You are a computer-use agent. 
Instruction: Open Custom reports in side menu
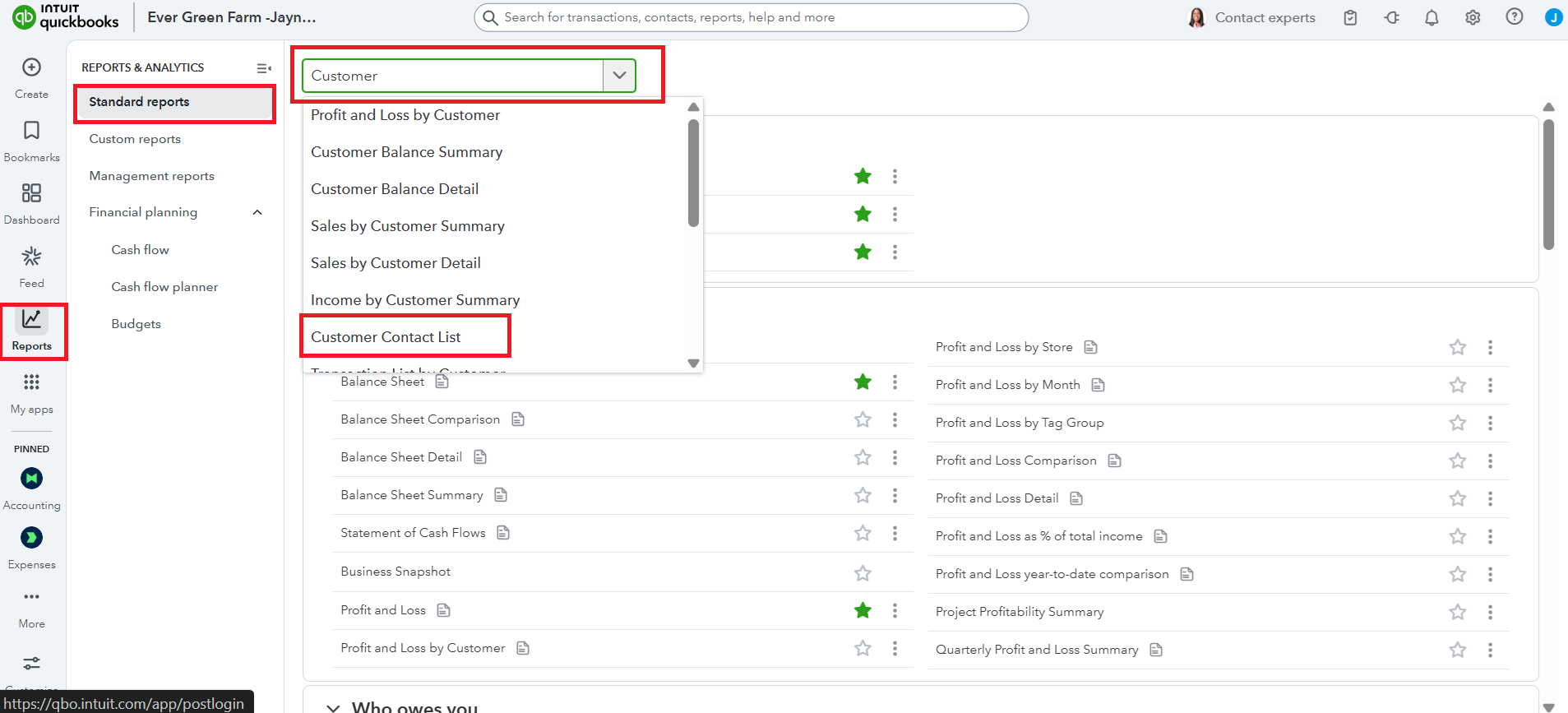point(135,139)
